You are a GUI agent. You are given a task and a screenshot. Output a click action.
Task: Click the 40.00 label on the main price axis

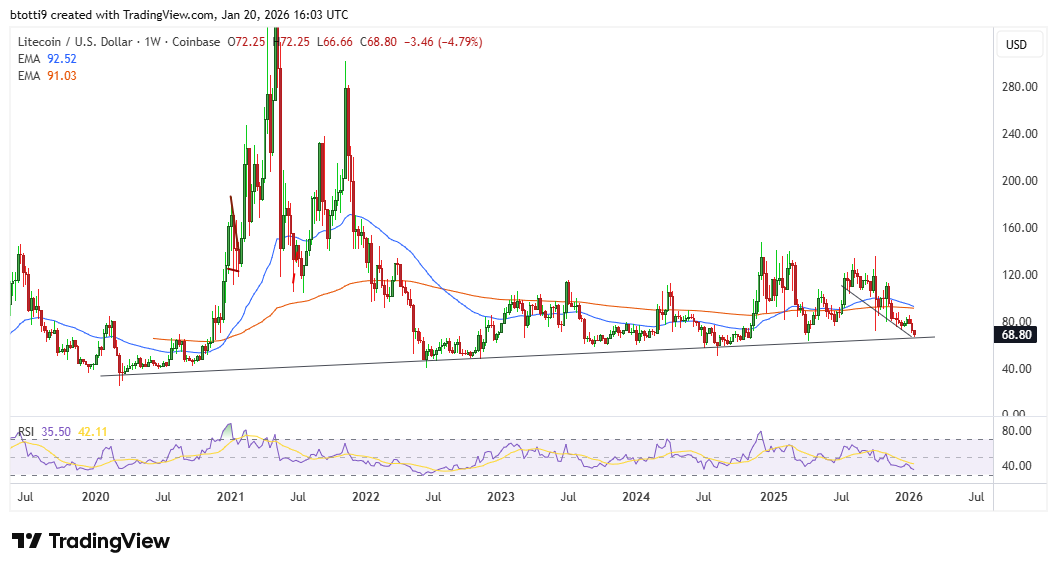[x=1017, y=368]
